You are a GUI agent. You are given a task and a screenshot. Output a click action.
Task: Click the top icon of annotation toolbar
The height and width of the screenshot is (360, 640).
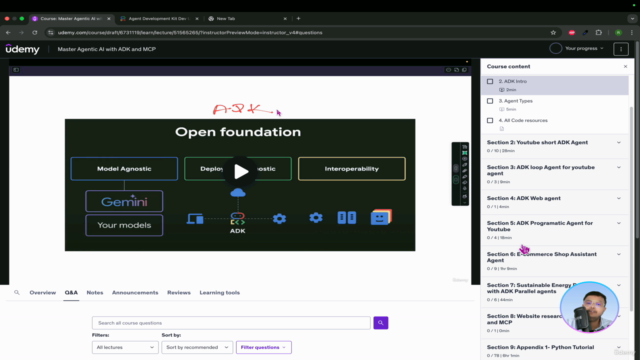(x=464, y=147)
